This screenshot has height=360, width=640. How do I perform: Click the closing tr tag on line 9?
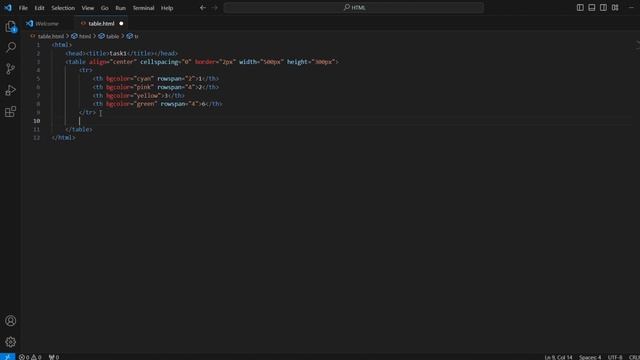coord(87,113)
